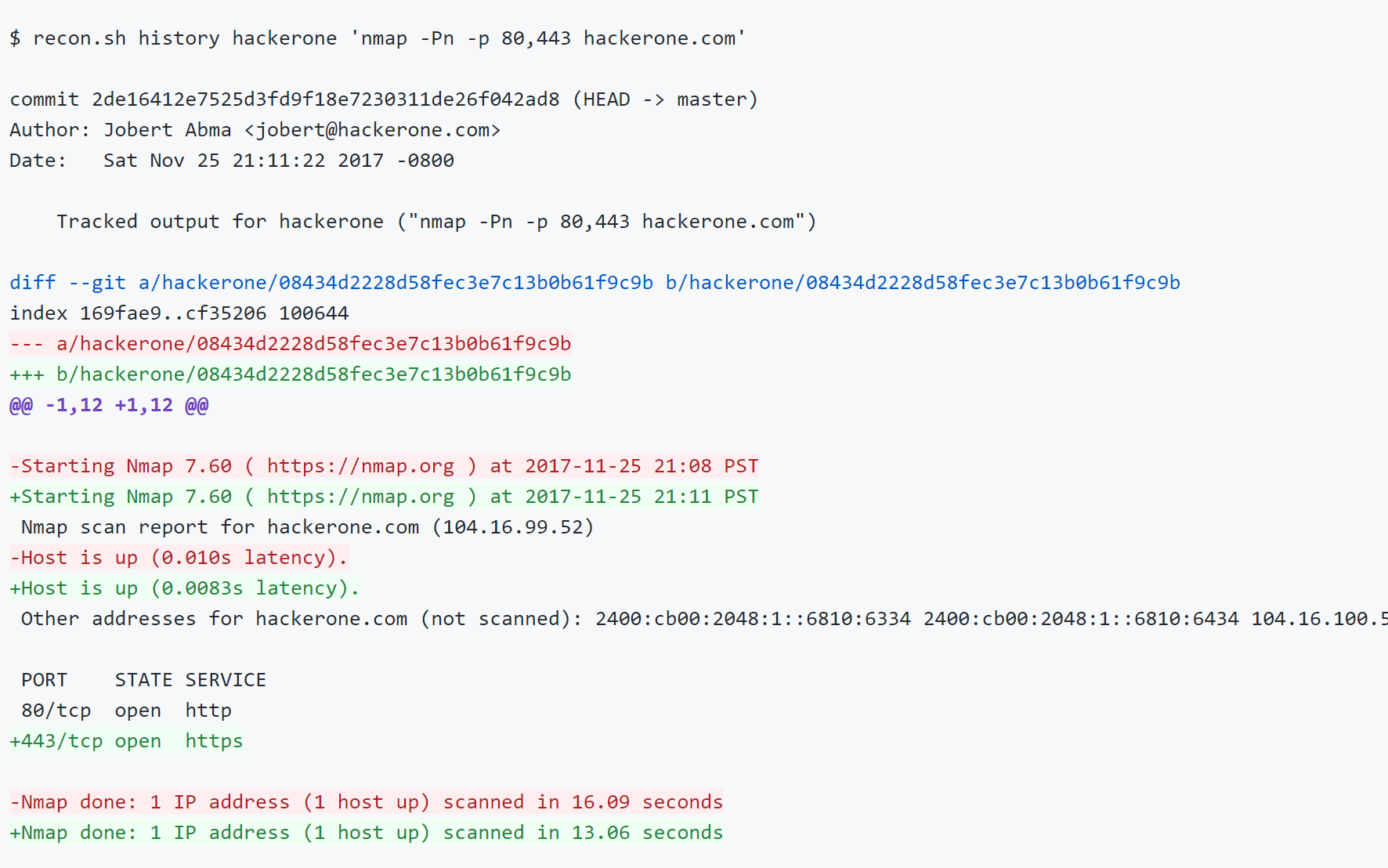This screenshot has height=868, width=1388.
Task: Click the removed "Host is up (0.010s latency)" line
Action: pos(179,558)
